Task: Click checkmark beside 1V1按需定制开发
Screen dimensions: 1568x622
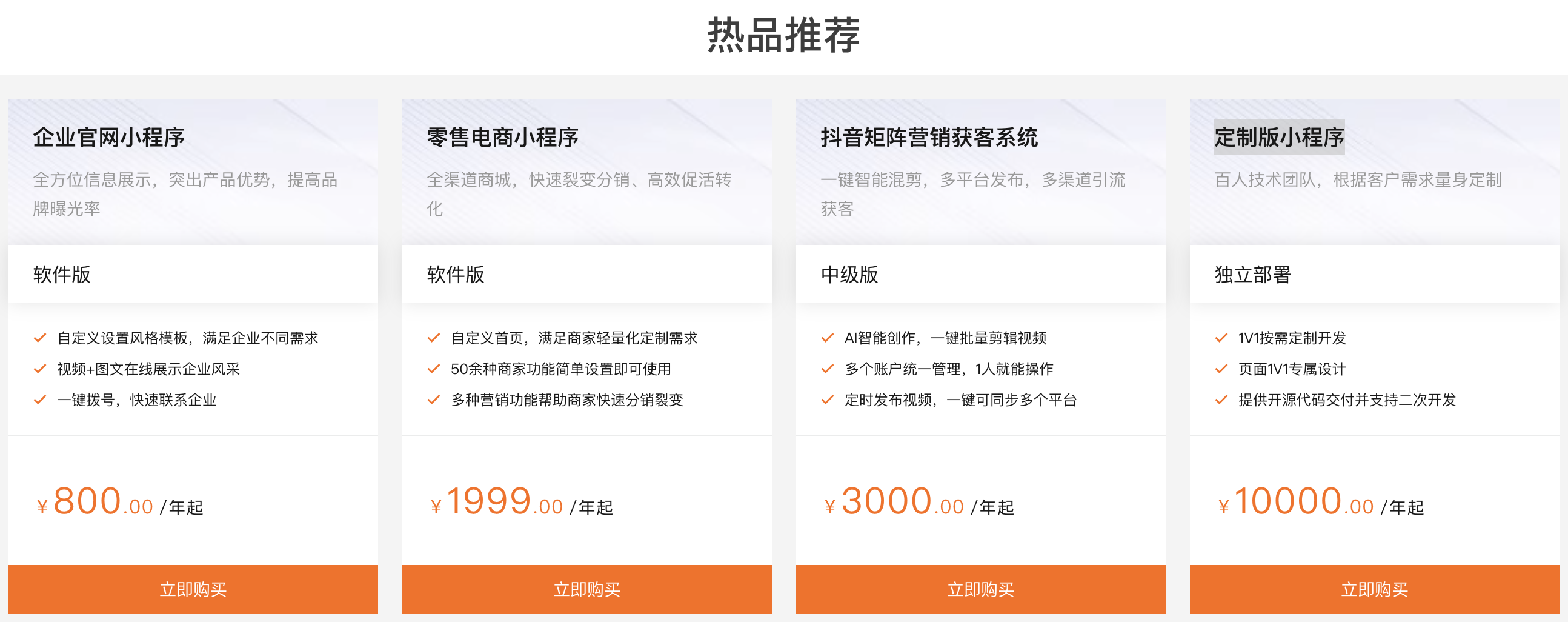Action: 1221,338
